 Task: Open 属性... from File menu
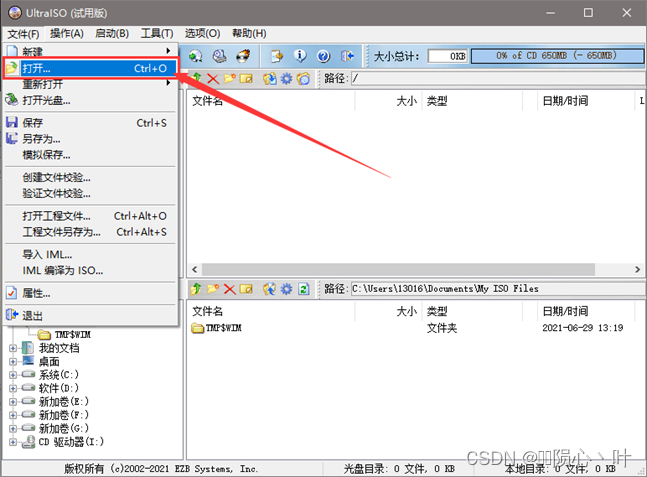point(91,293)
